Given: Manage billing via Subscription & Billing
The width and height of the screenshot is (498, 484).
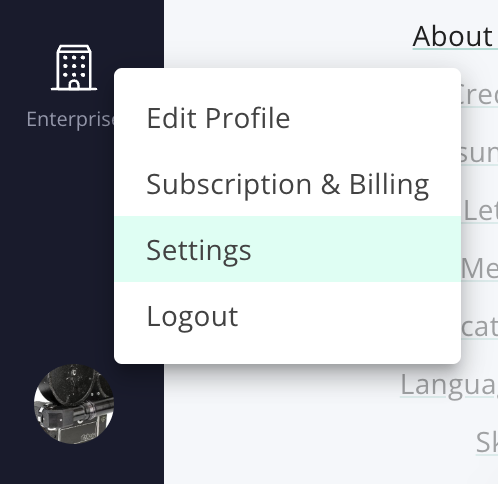Looking at the screenshot, I should (x=287, y=184).
